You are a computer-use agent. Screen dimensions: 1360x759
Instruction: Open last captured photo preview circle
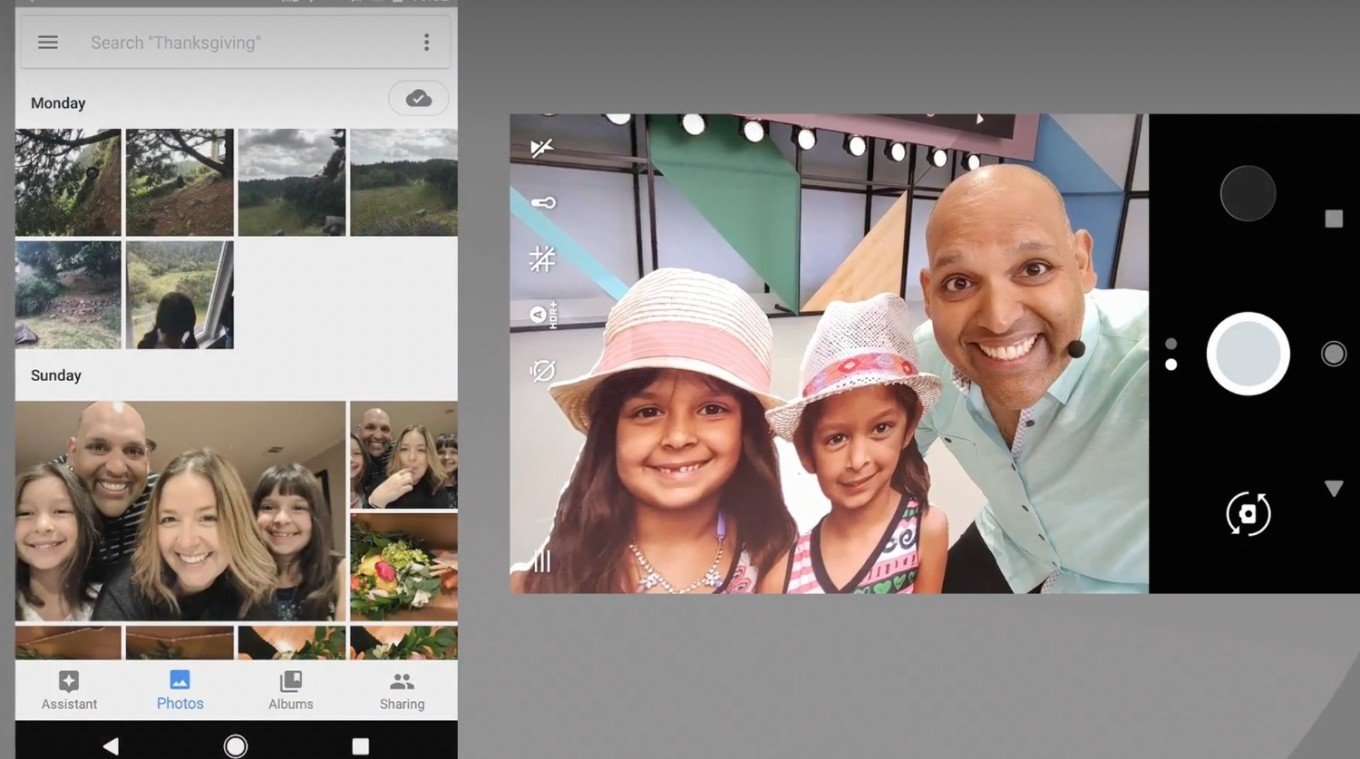(1247, 193)
